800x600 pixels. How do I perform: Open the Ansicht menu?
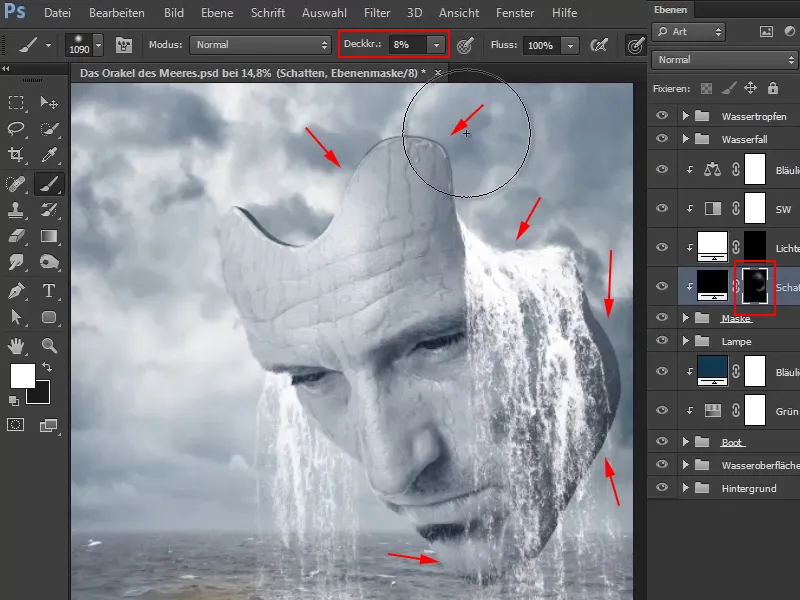point(459,13)
